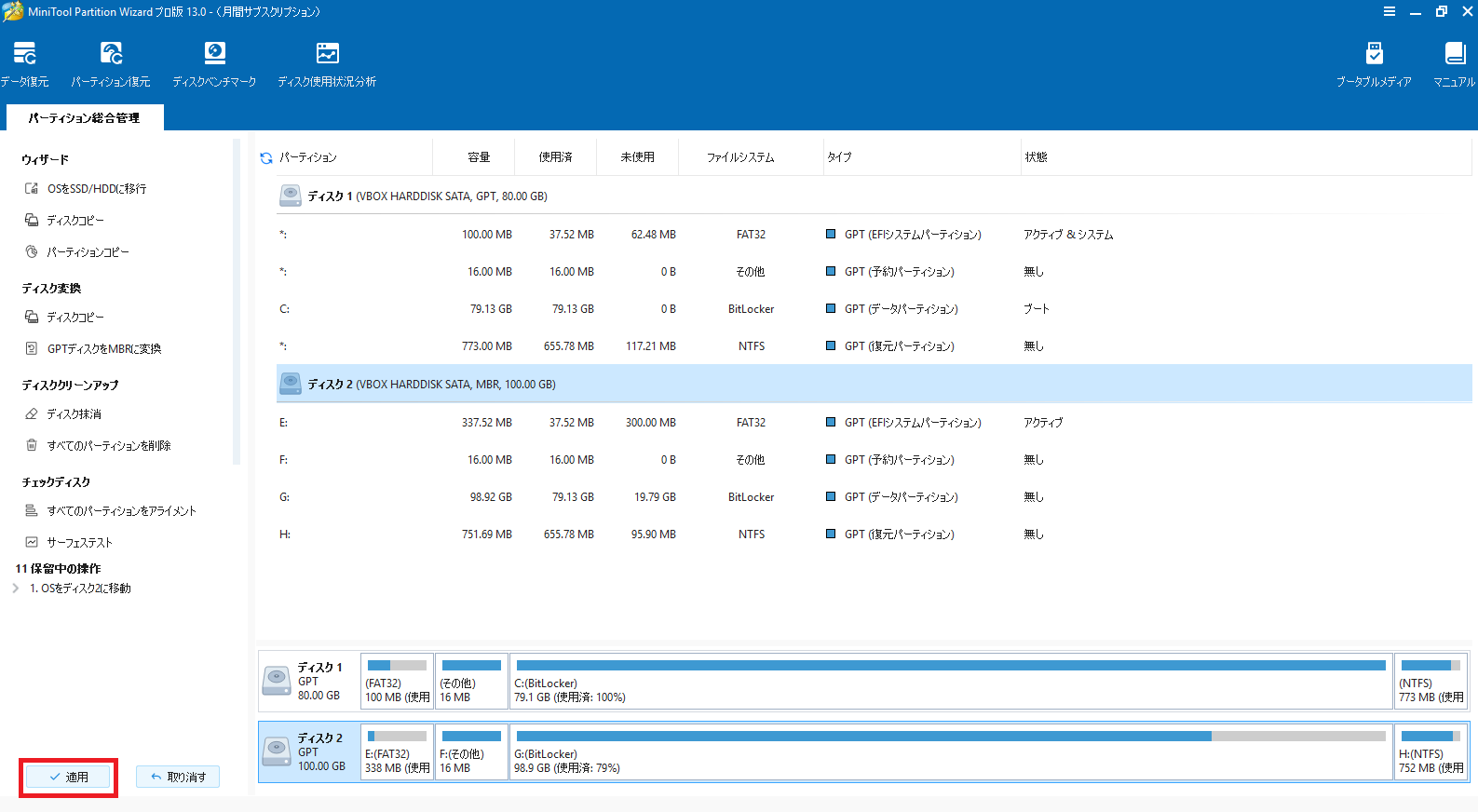Image resolution: width=1478 pixels, height=812 pixels.
Task: Select the E: FAT32 partition row
Action: click(x=874, y=423)
